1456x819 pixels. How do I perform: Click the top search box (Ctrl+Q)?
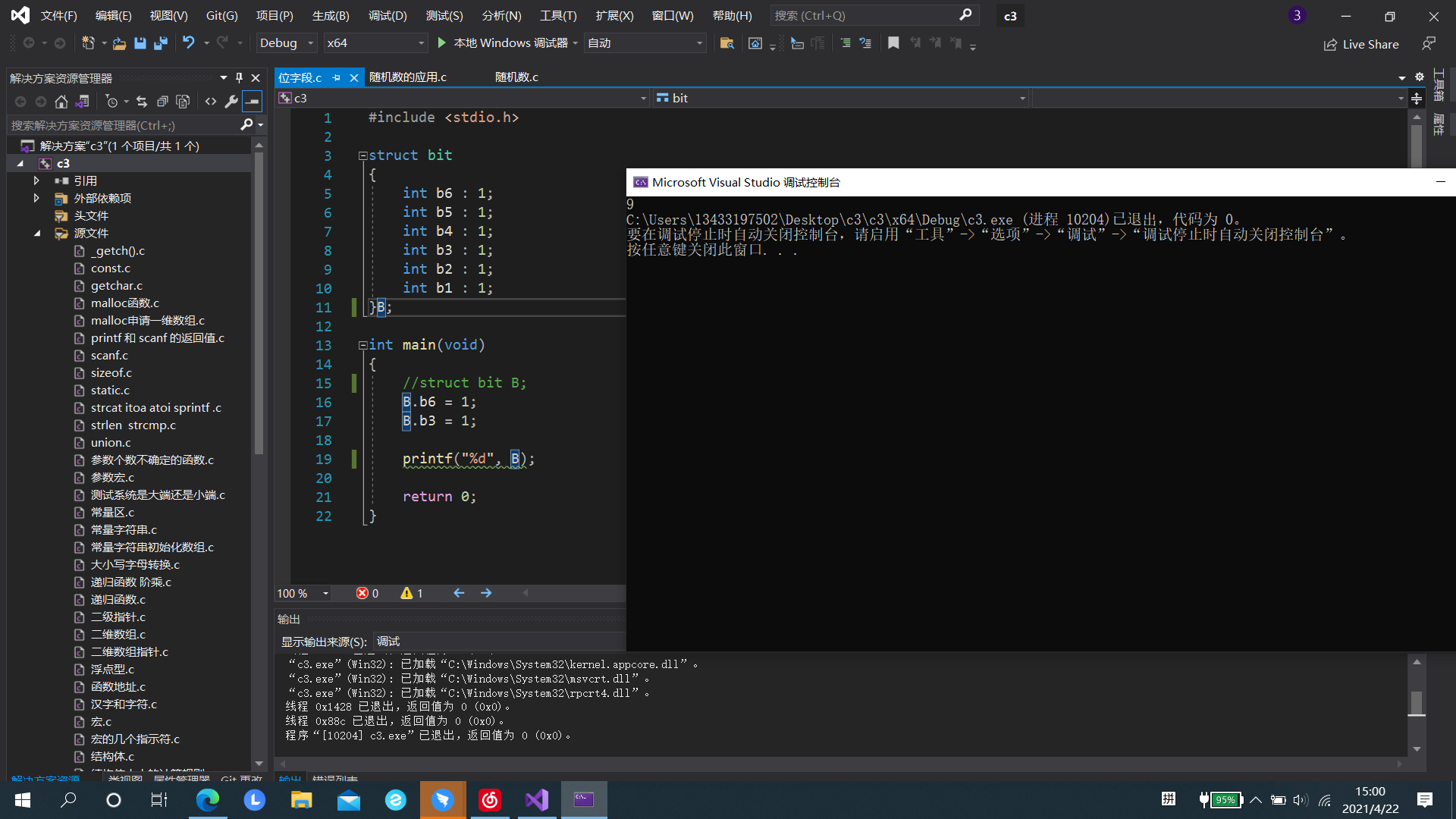click(874, 15)
